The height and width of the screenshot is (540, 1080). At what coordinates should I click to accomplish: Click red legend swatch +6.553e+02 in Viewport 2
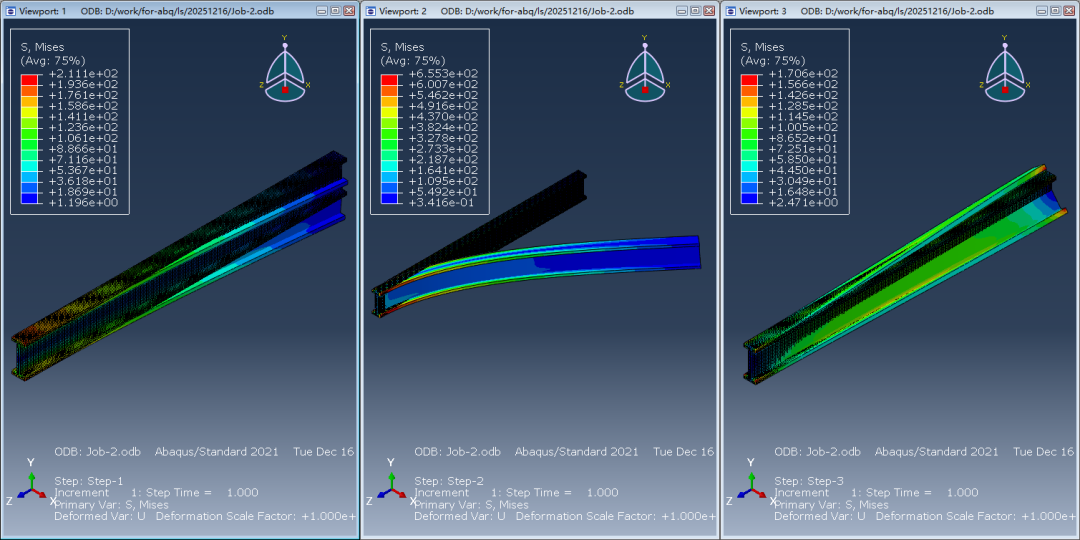pyautogui.click(x=388, y=79)
